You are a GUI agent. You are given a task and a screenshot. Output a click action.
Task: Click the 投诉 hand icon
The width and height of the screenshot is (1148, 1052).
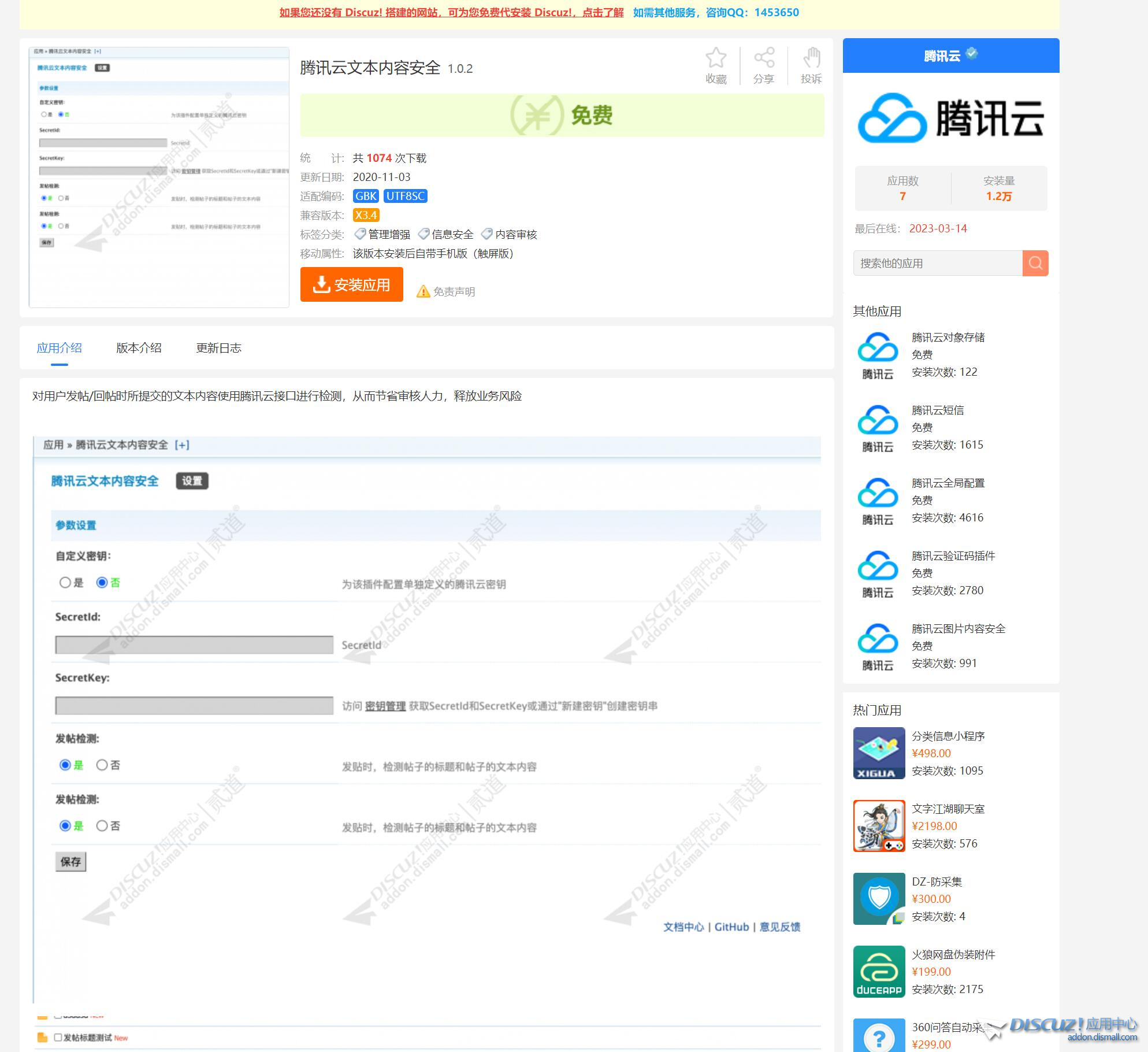coord(811,58)
